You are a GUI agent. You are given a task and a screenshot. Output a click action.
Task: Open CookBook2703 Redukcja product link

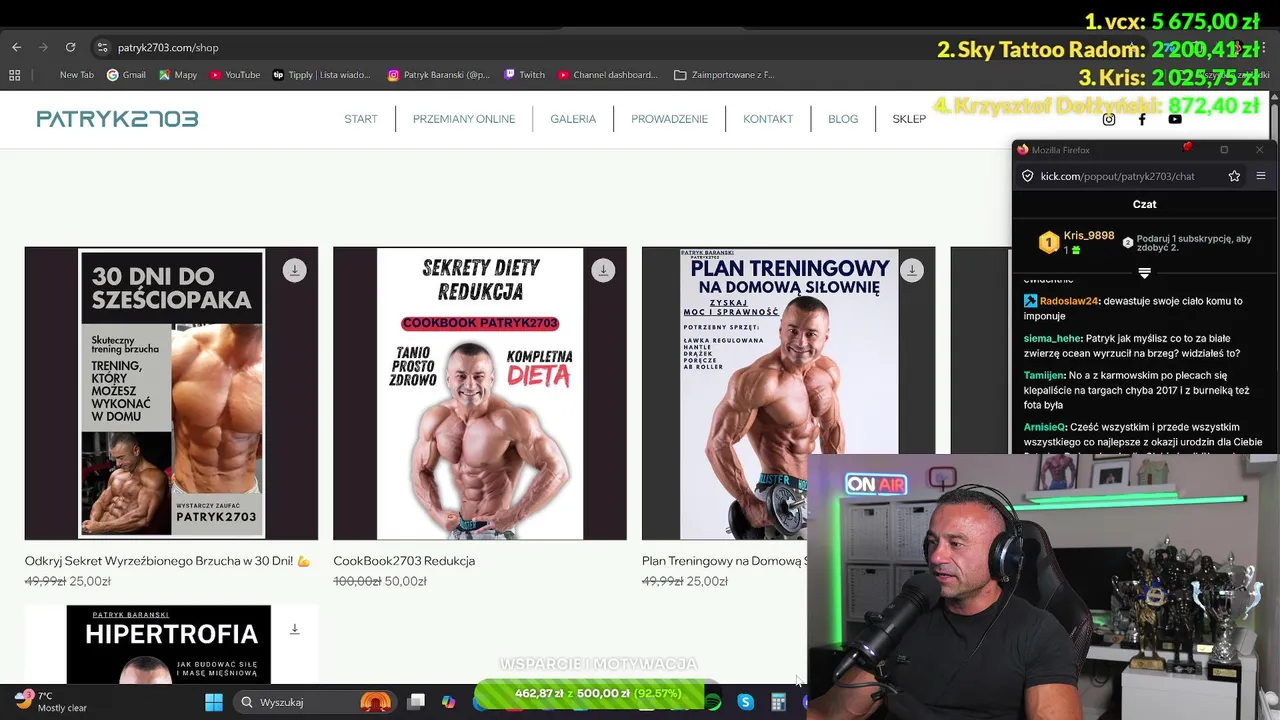coord(404,561)
